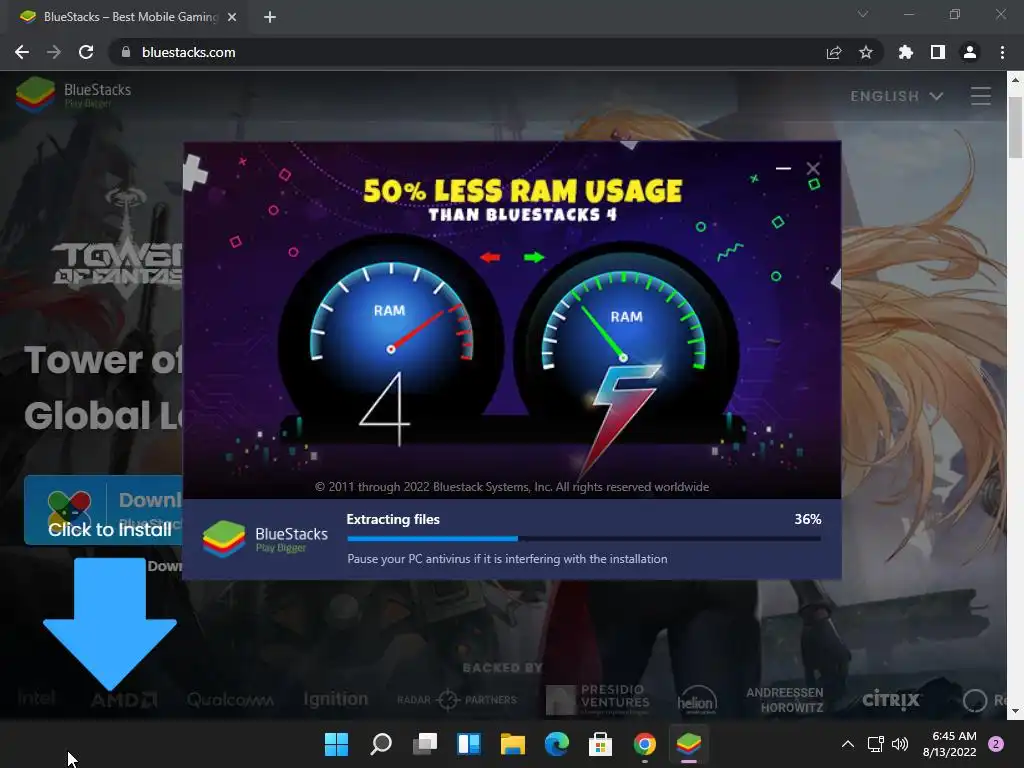This screenshot has height=768, width=1024.
Task: Open a new browser tab
Action: pos(270,17)
